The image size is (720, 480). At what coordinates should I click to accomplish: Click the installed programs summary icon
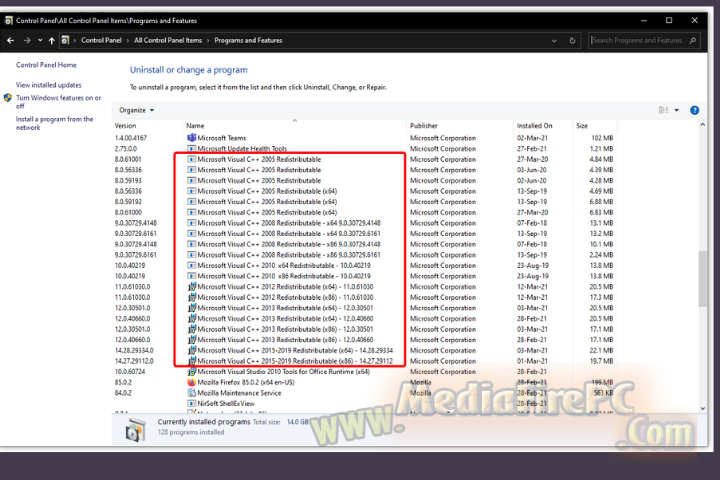135,429
